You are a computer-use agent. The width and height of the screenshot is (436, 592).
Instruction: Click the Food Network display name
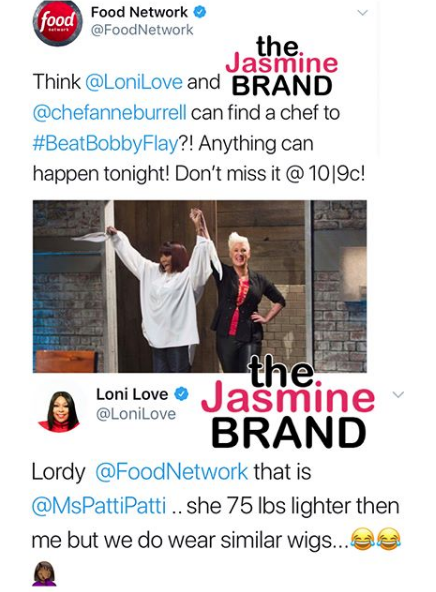139,12
